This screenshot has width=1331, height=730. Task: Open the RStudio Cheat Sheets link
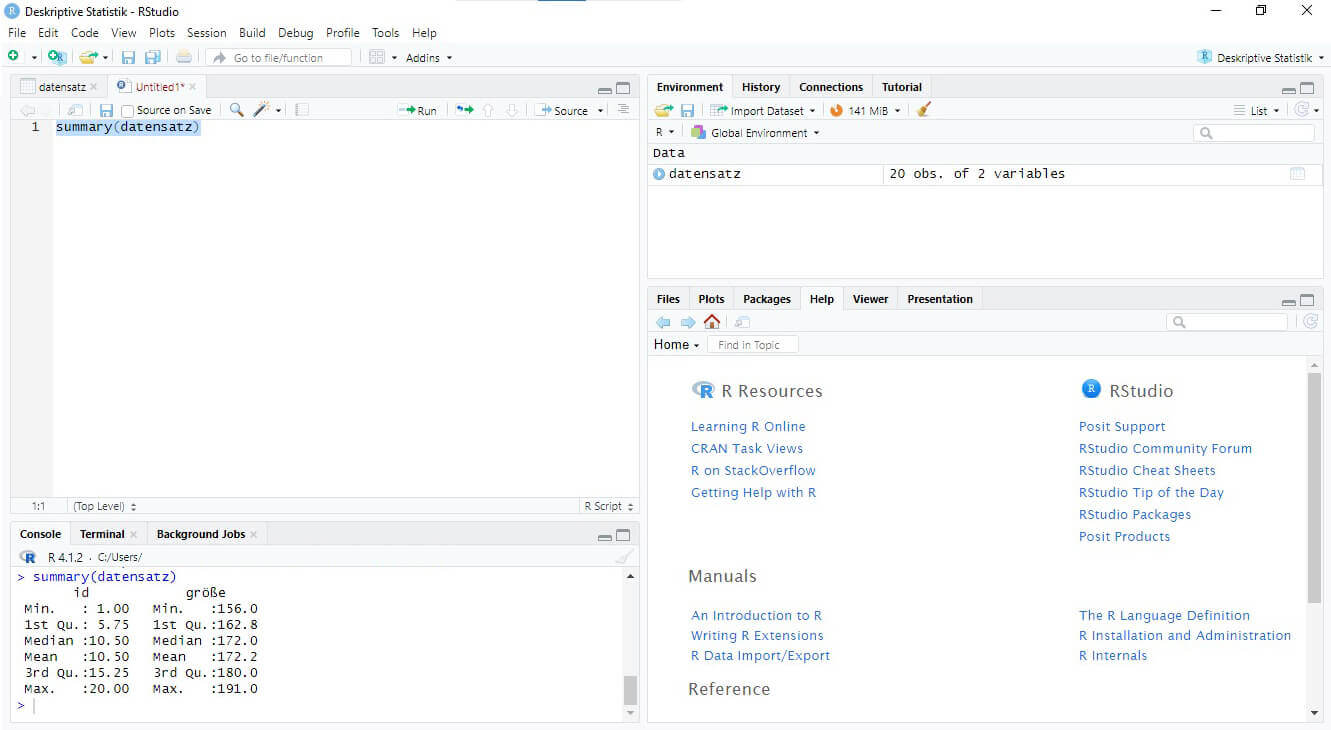[1147, 471]
